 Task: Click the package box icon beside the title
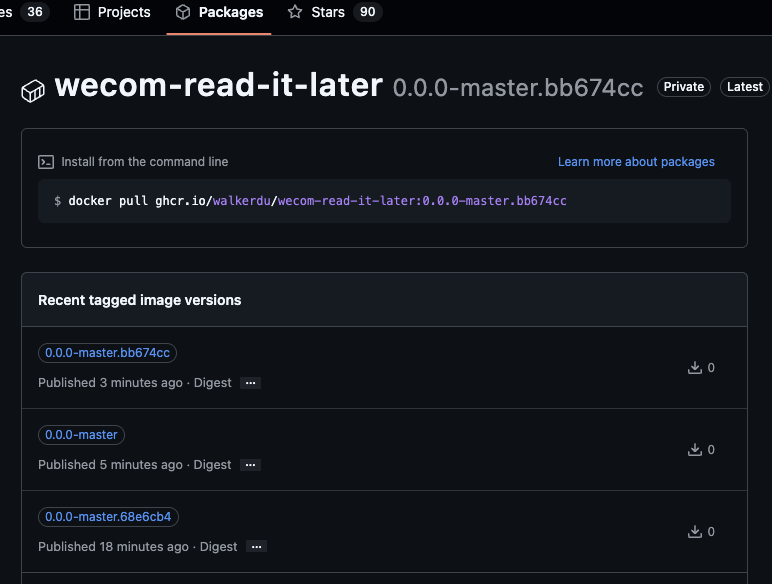pos(34,91)
